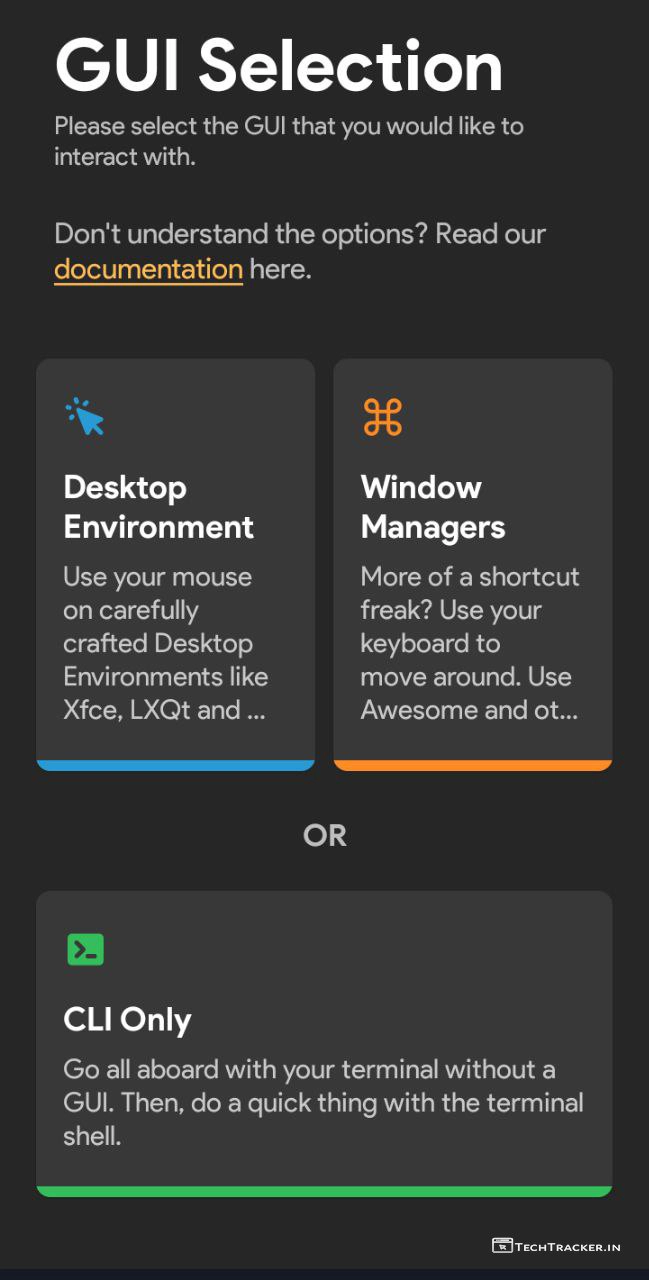The height and width of the screenshot is (1280, 649).
Task: Select the Window Managers card title
Action: (433, 507)
